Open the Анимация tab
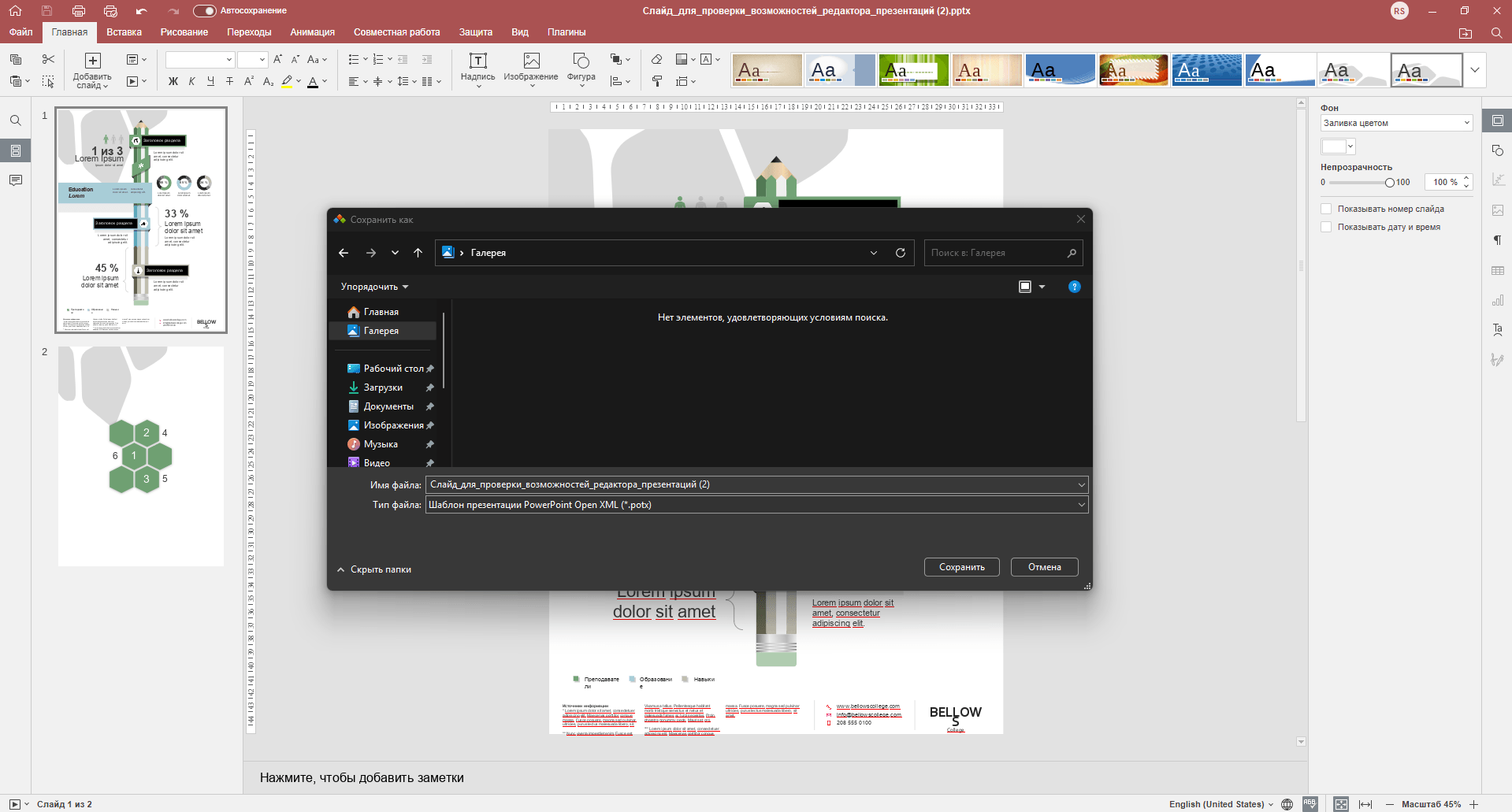The width and height of the screenshot is (1512, 812). [312, 32]
